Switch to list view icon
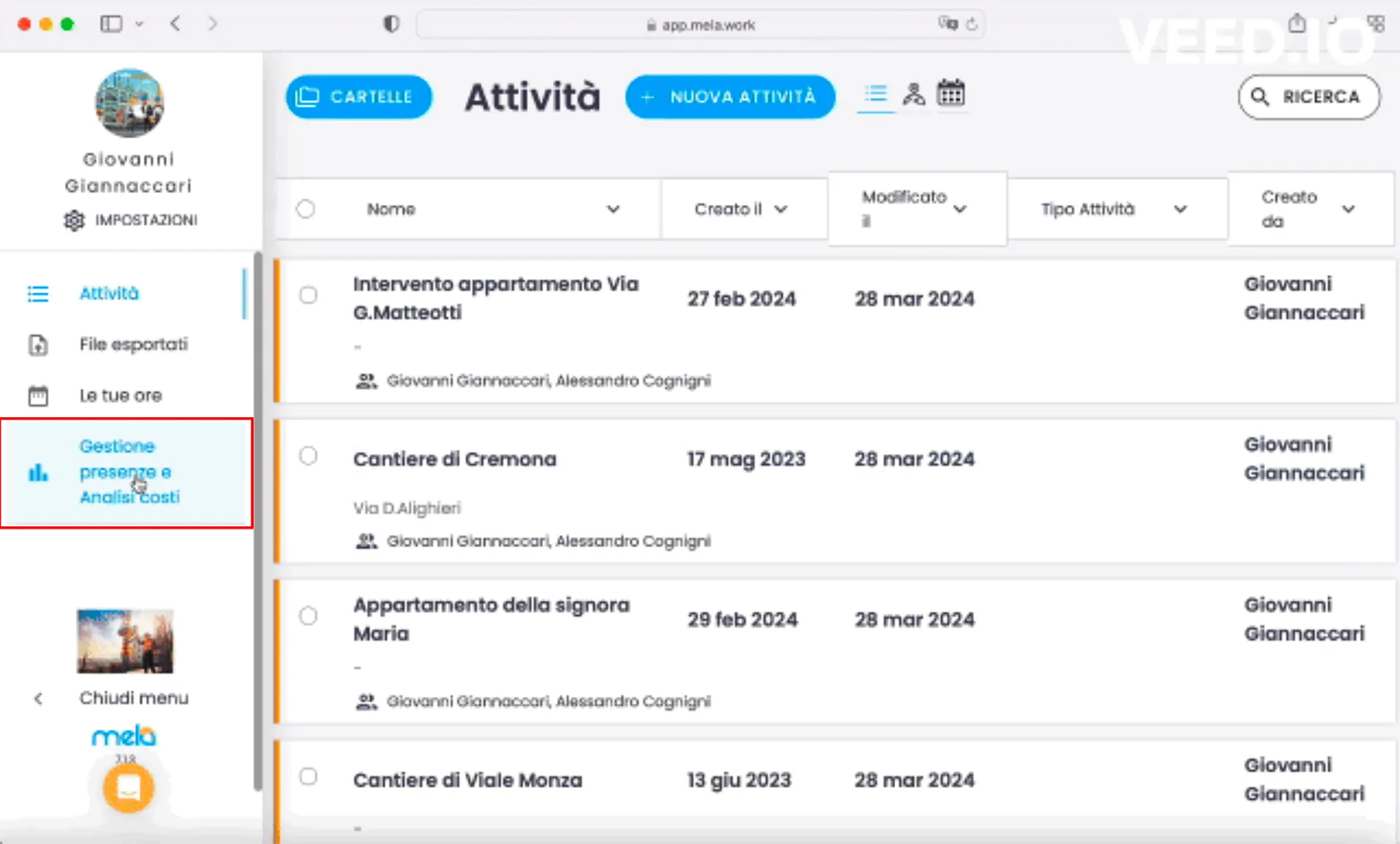Viewport: 1400px width, 844px height. 875,95
